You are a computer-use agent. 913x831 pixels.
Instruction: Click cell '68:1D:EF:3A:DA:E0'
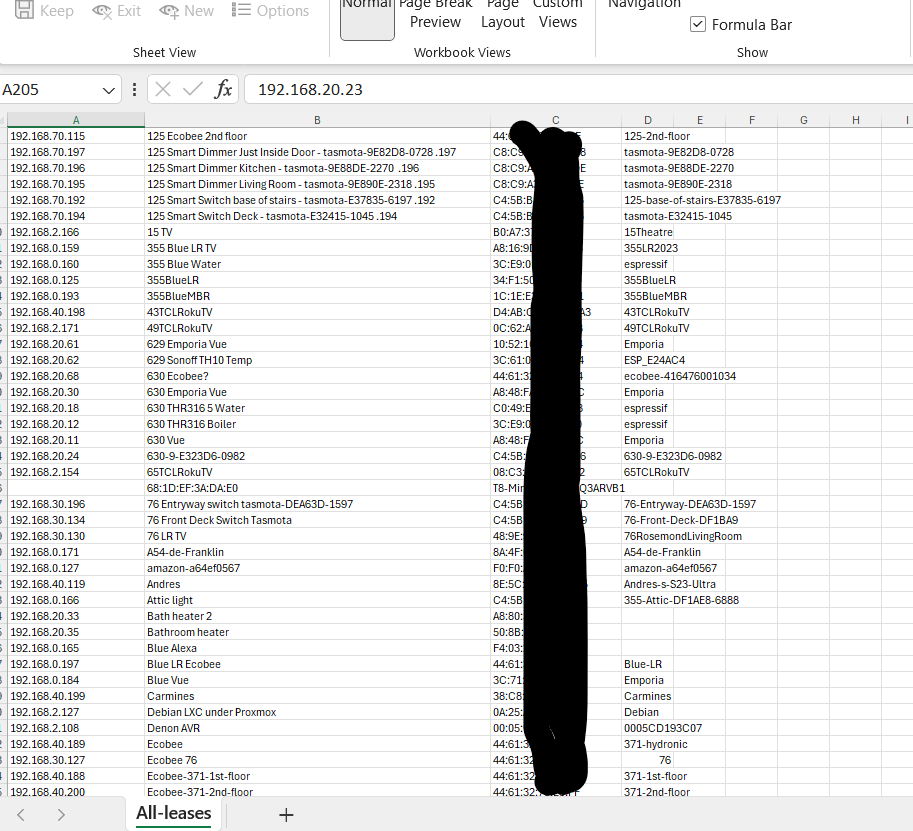click(x=317, y=489)
